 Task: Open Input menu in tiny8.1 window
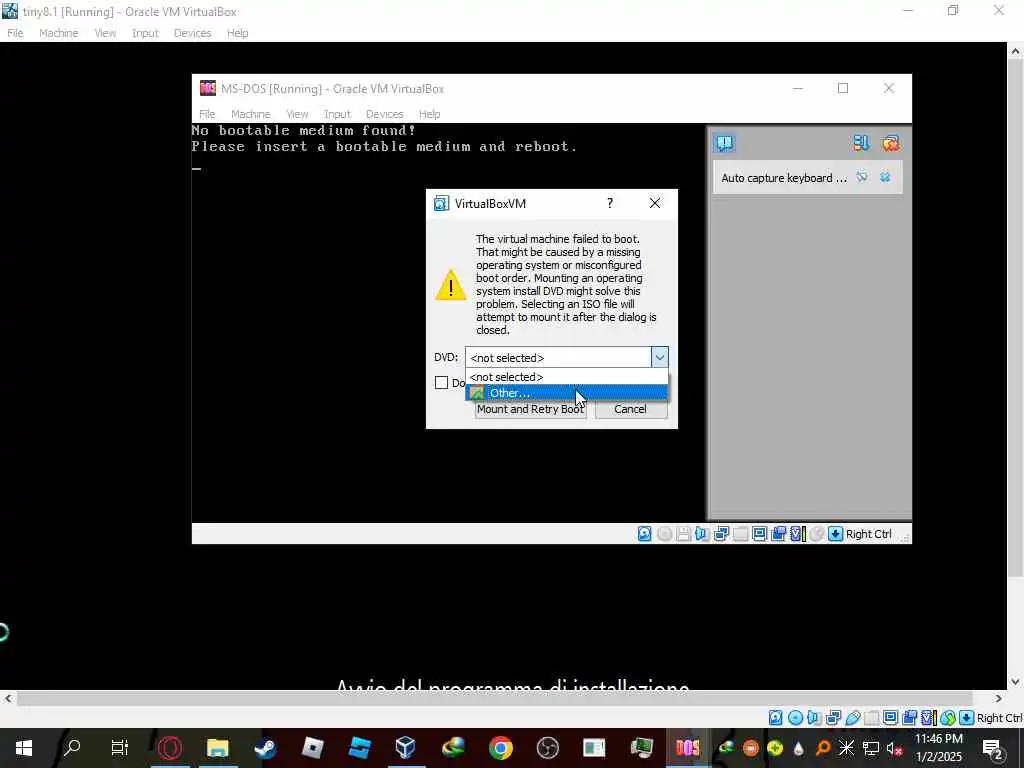click(145, 33)
